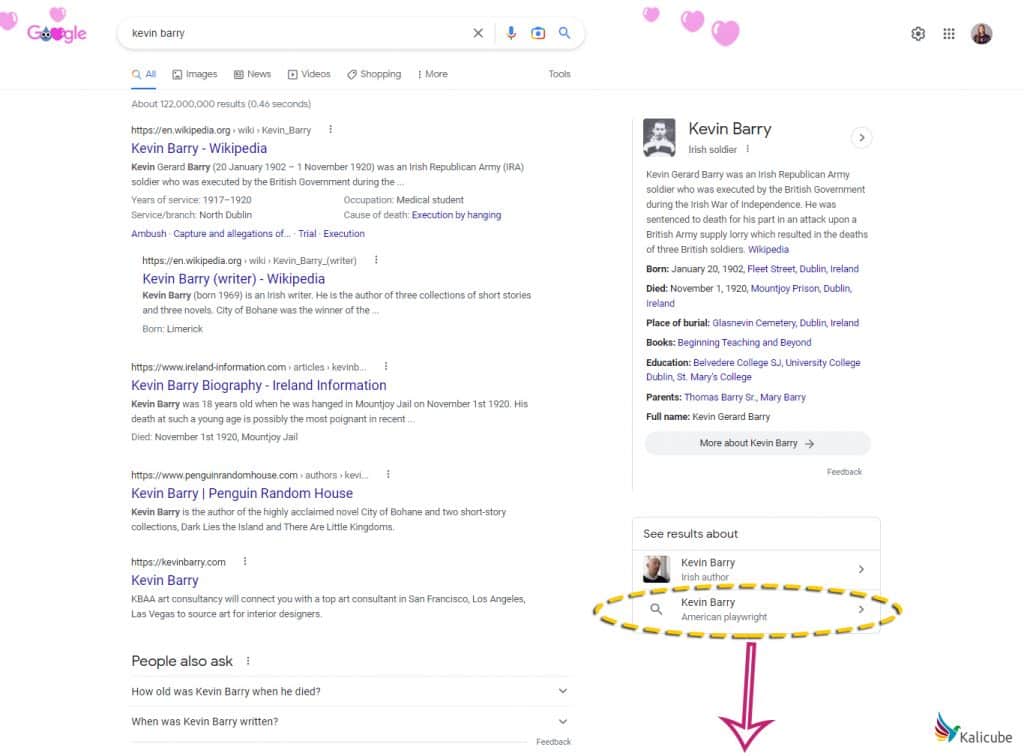This screenshot has width=1024, height=756.
Task: Click 'More about Kevin Barry' button
Action: 757,443
